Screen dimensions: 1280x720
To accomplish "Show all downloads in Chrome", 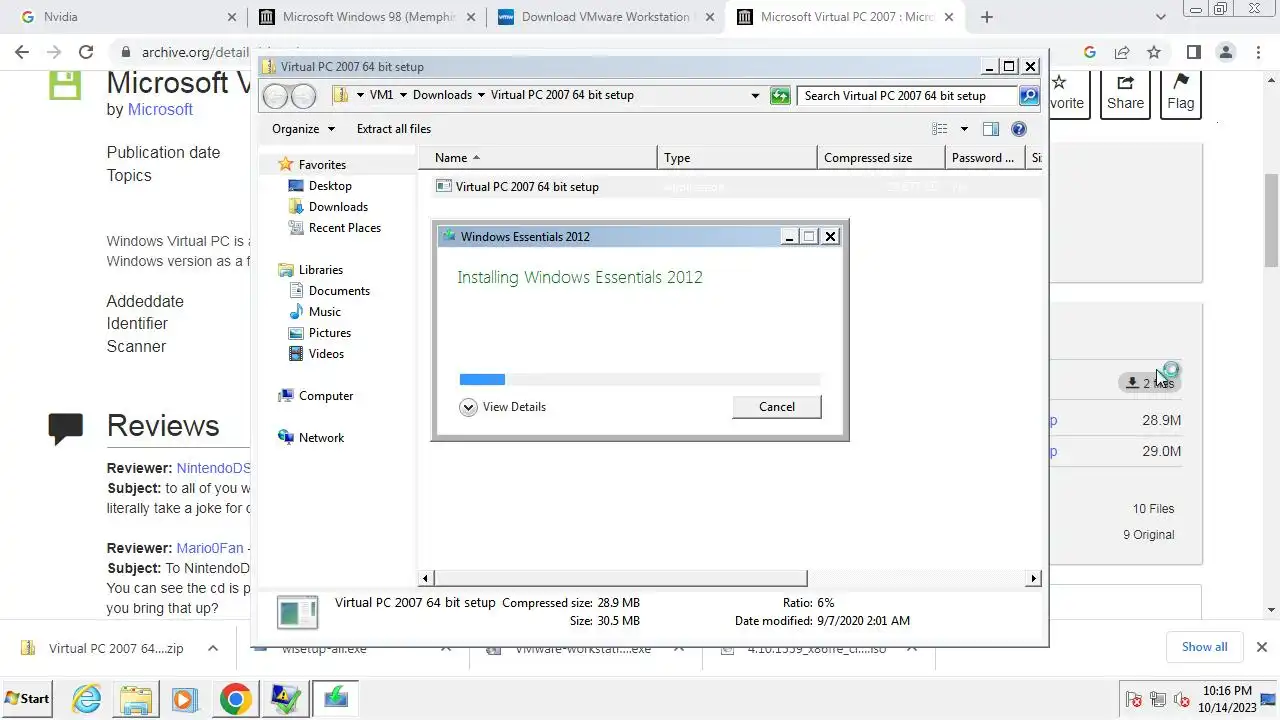I will (1204, 647).
